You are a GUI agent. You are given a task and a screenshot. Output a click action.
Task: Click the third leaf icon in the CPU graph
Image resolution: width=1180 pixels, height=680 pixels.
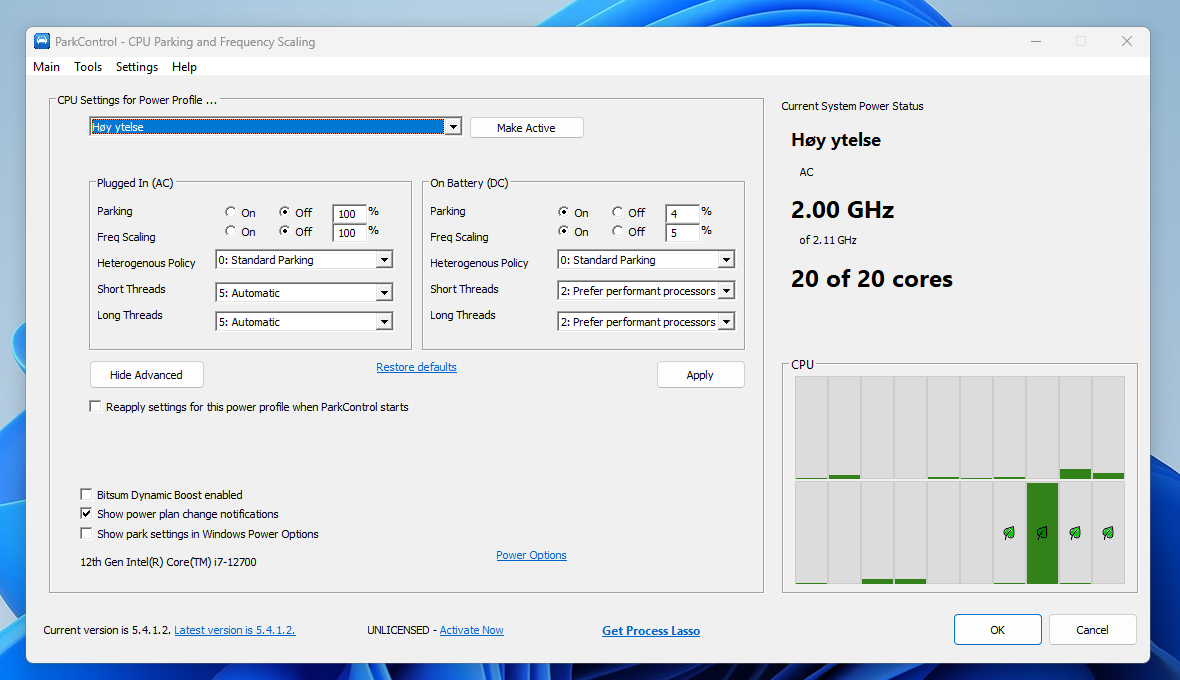point(1075,533)
